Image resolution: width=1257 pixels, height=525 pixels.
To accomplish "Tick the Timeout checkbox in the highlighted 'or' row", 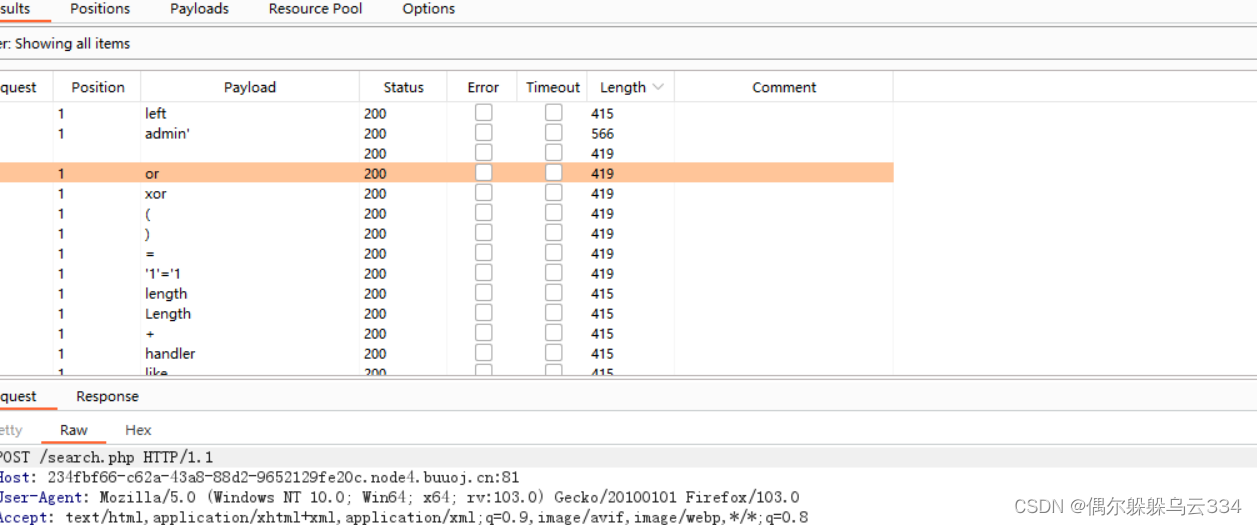I will coord(553,173).
